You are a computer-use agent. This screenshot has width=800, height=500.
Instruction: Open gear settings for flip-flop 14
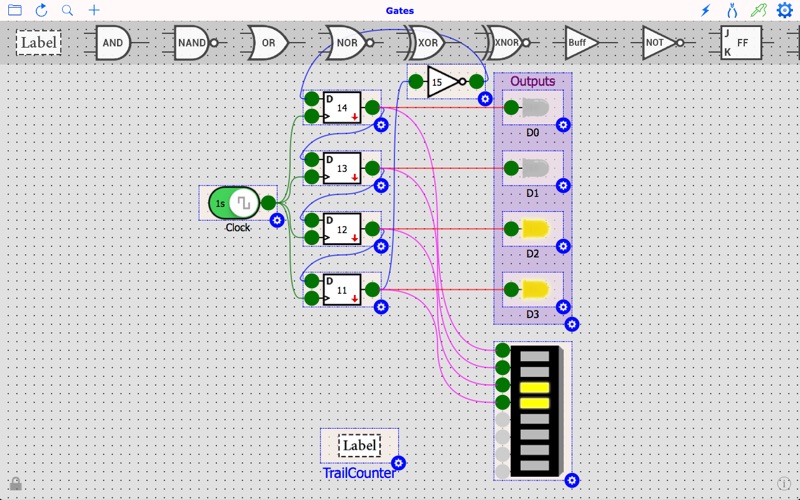click(x=381, y=125)
